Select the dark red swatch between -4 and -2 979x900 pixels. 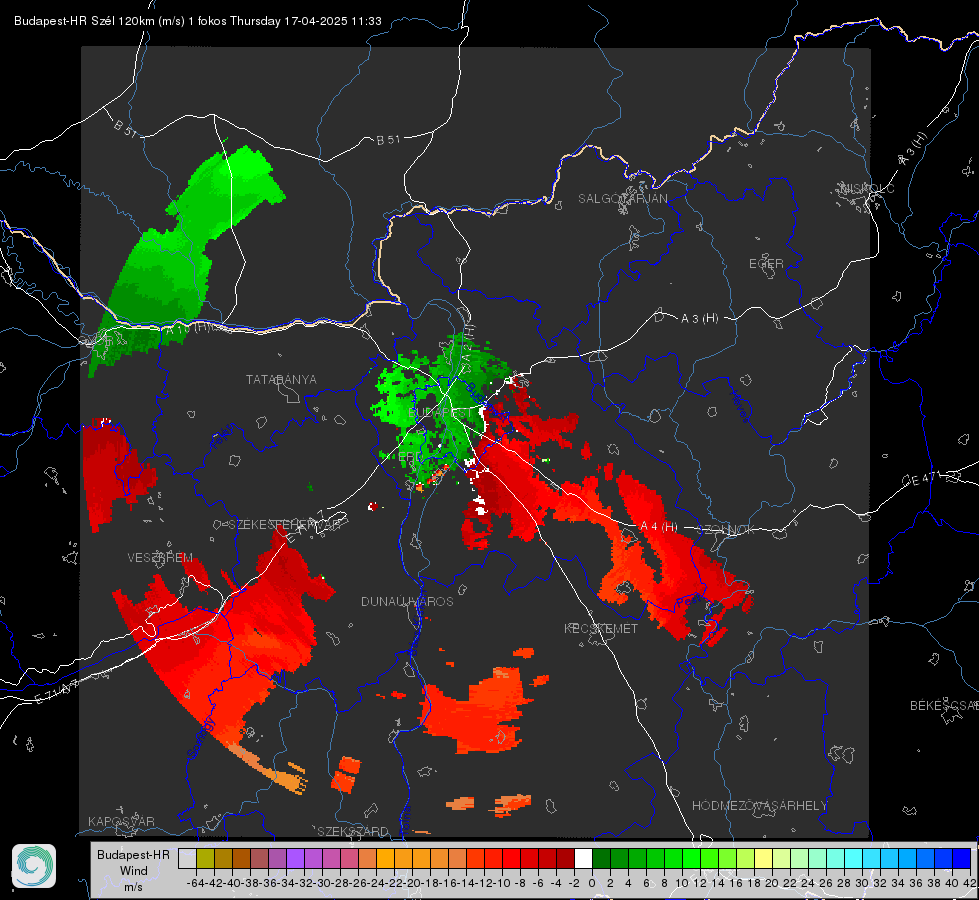(565, 859)
